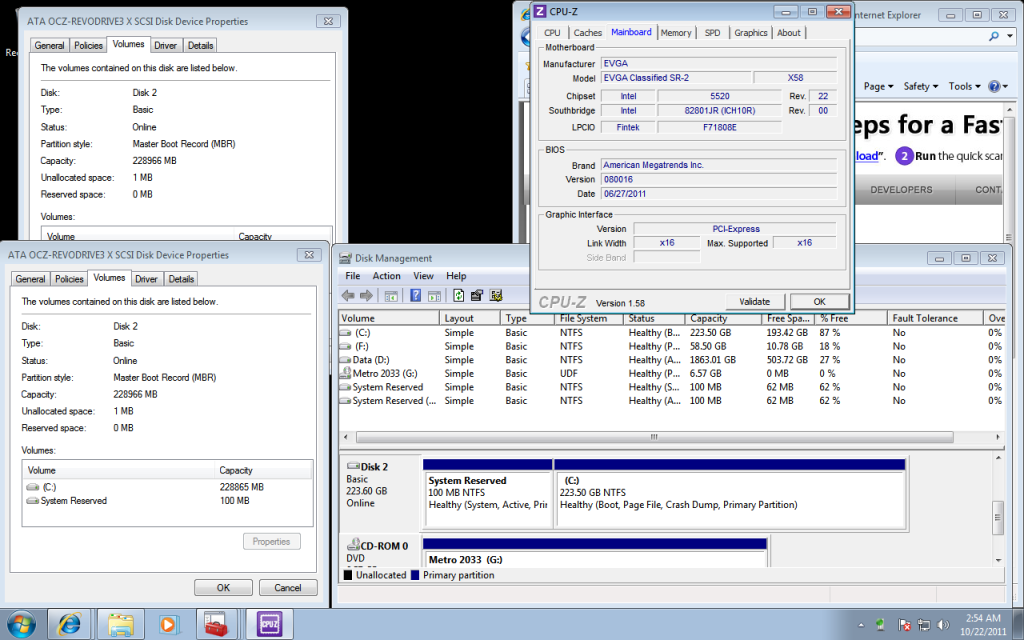Open Windows Media Player from the taskbar
Viewport: 1024px width, 640px height.
pyautogui.click(x=168, y=624)
